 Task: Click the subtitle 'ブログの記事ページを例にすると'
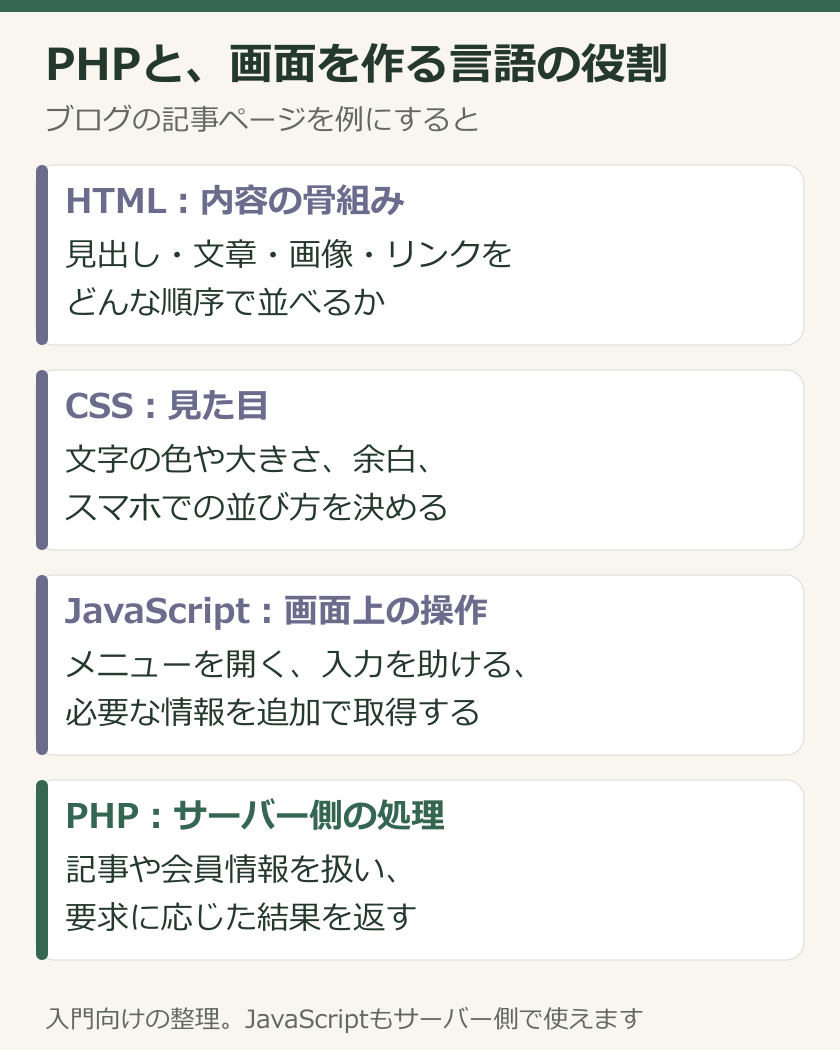pyautogui.click(x=262, y=119)
